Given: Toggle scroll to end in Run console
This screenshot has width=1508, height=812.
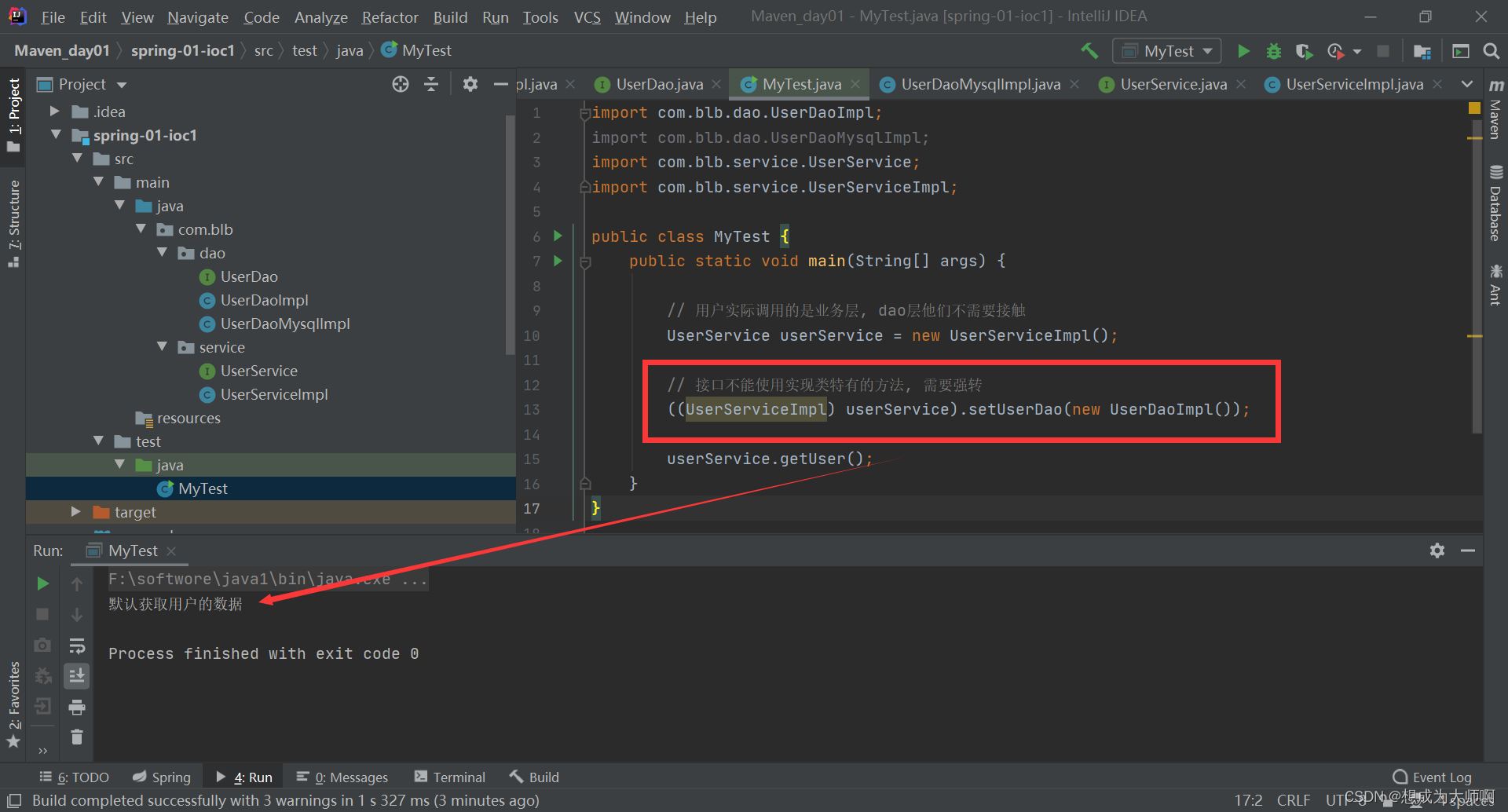Looking at the screenshot, I should point(77,676).
